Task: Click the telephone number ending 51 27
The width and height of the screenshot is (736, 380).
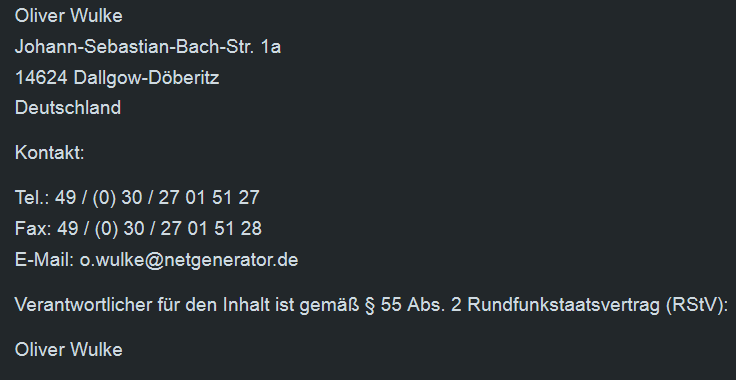Action: [x=157, y=198]
